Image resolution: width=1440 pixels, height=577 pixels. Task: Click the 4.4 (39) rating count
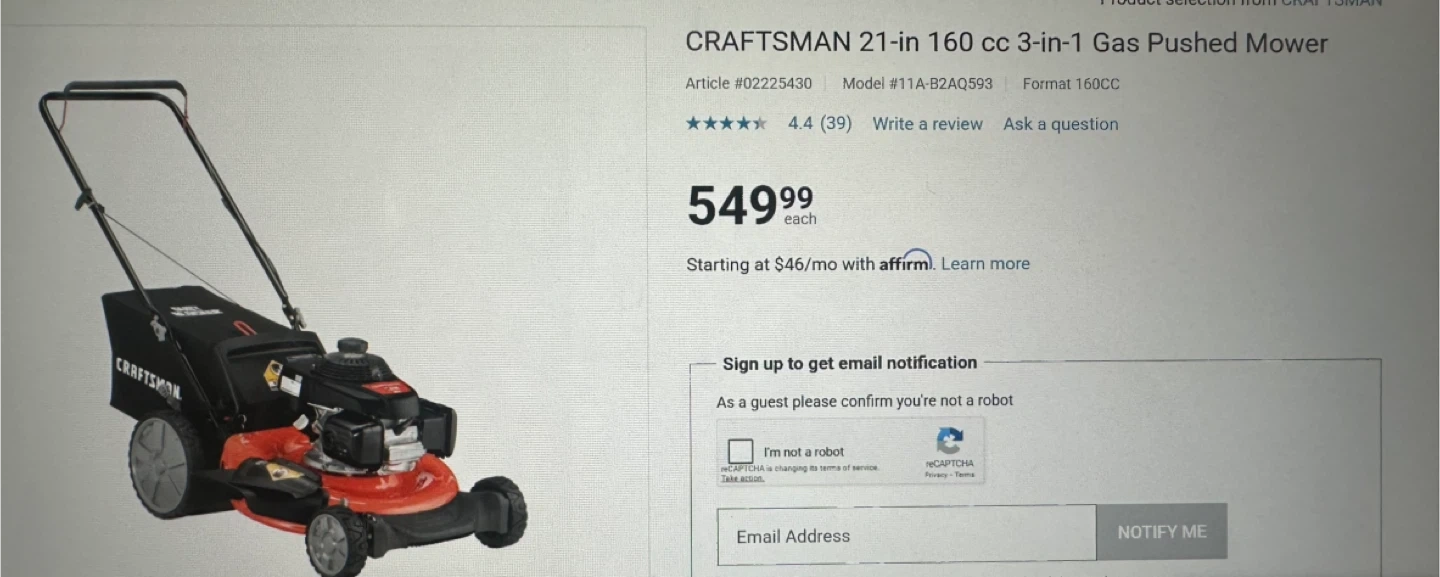coord(820,124)
